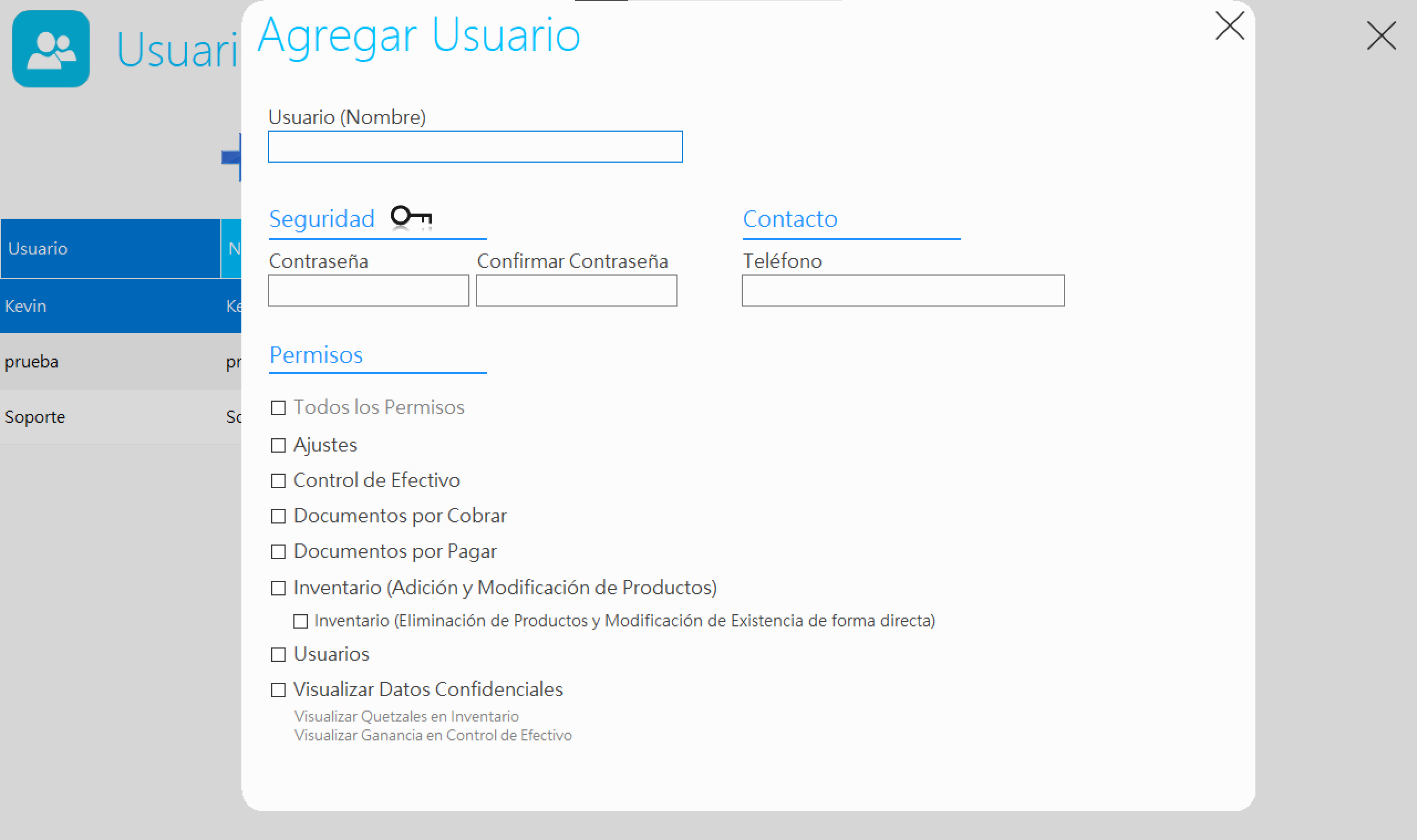Enable the Ajustes permission
Screen dimensions: 1417x840
(278, 445)
